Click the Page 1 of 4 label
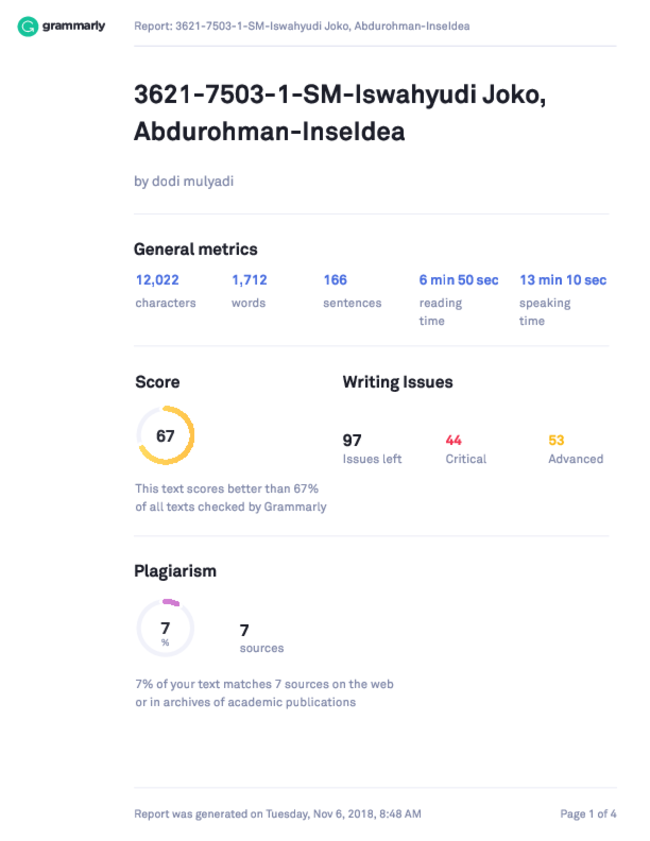This screenshot has height=841, width=650. coord(588,814)
